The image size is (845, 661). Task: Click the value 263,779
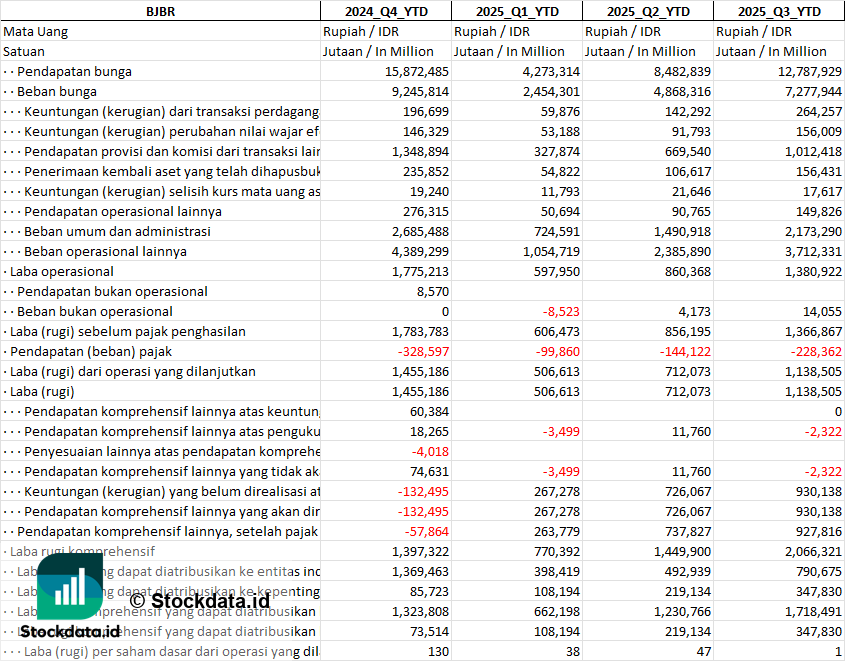tap(557, 531)
